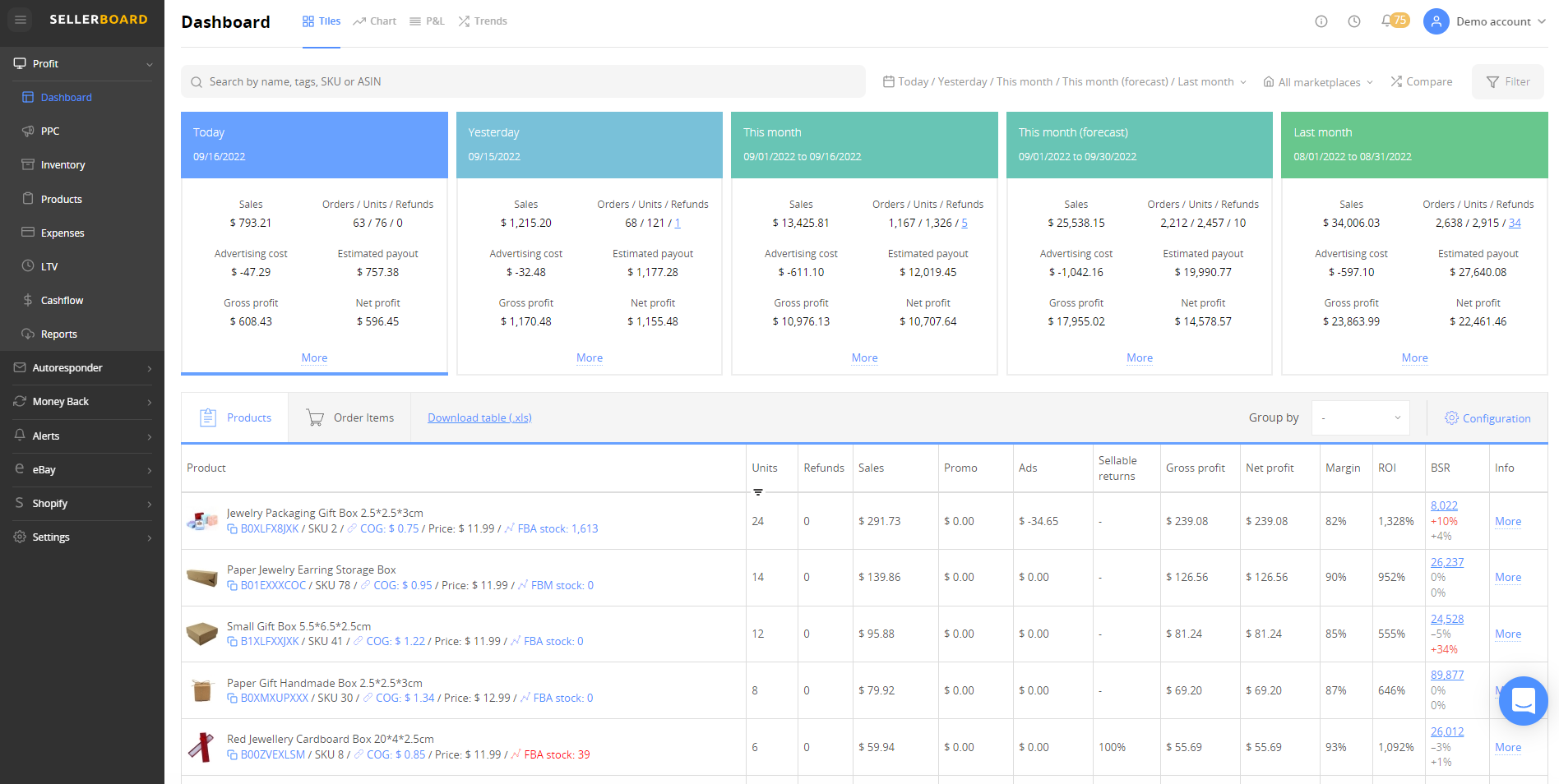Click More for Paper Jewelry Earring Storage Box

point(1508,577)
